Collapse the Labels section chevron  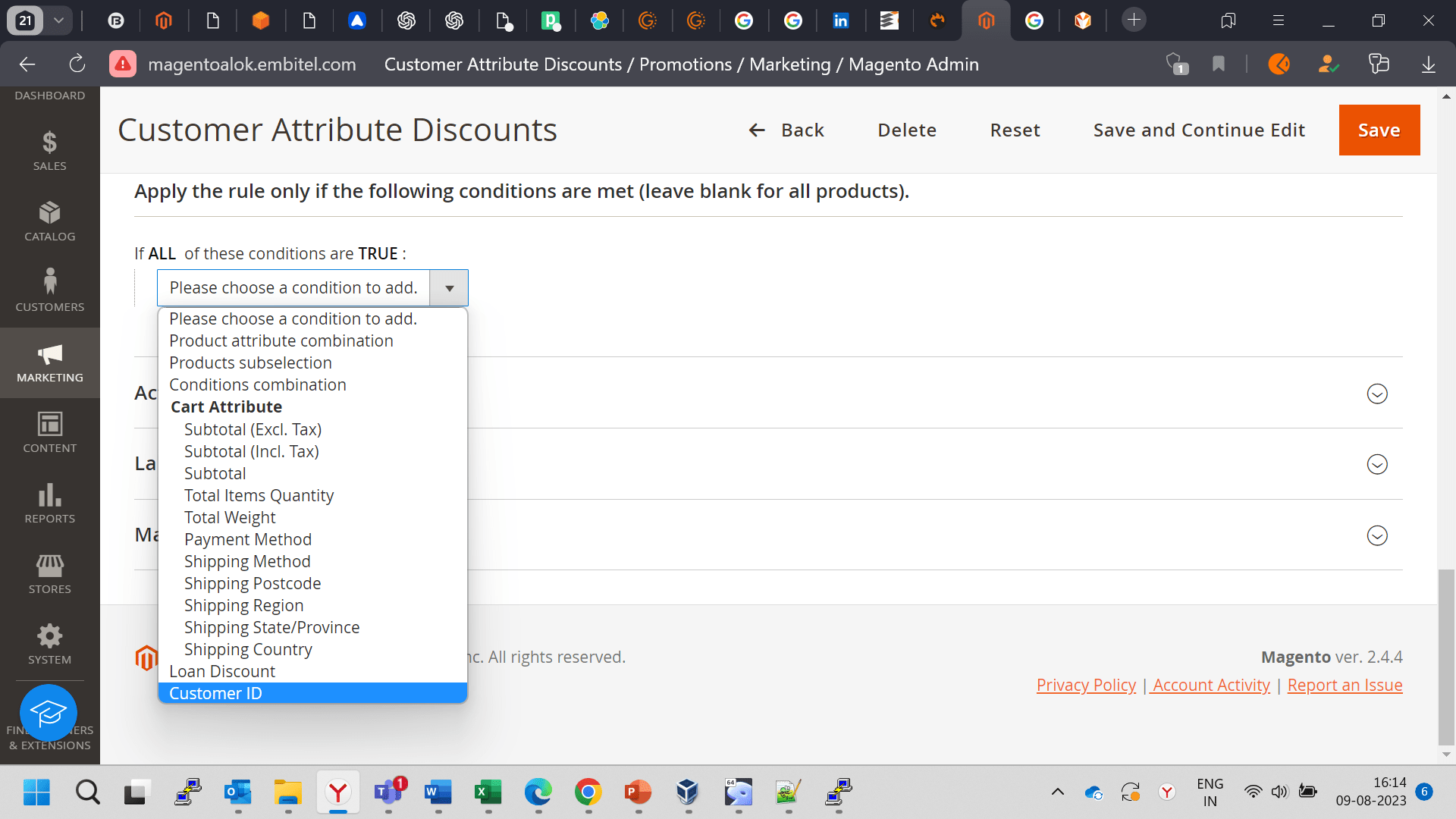pos(1376,464)
